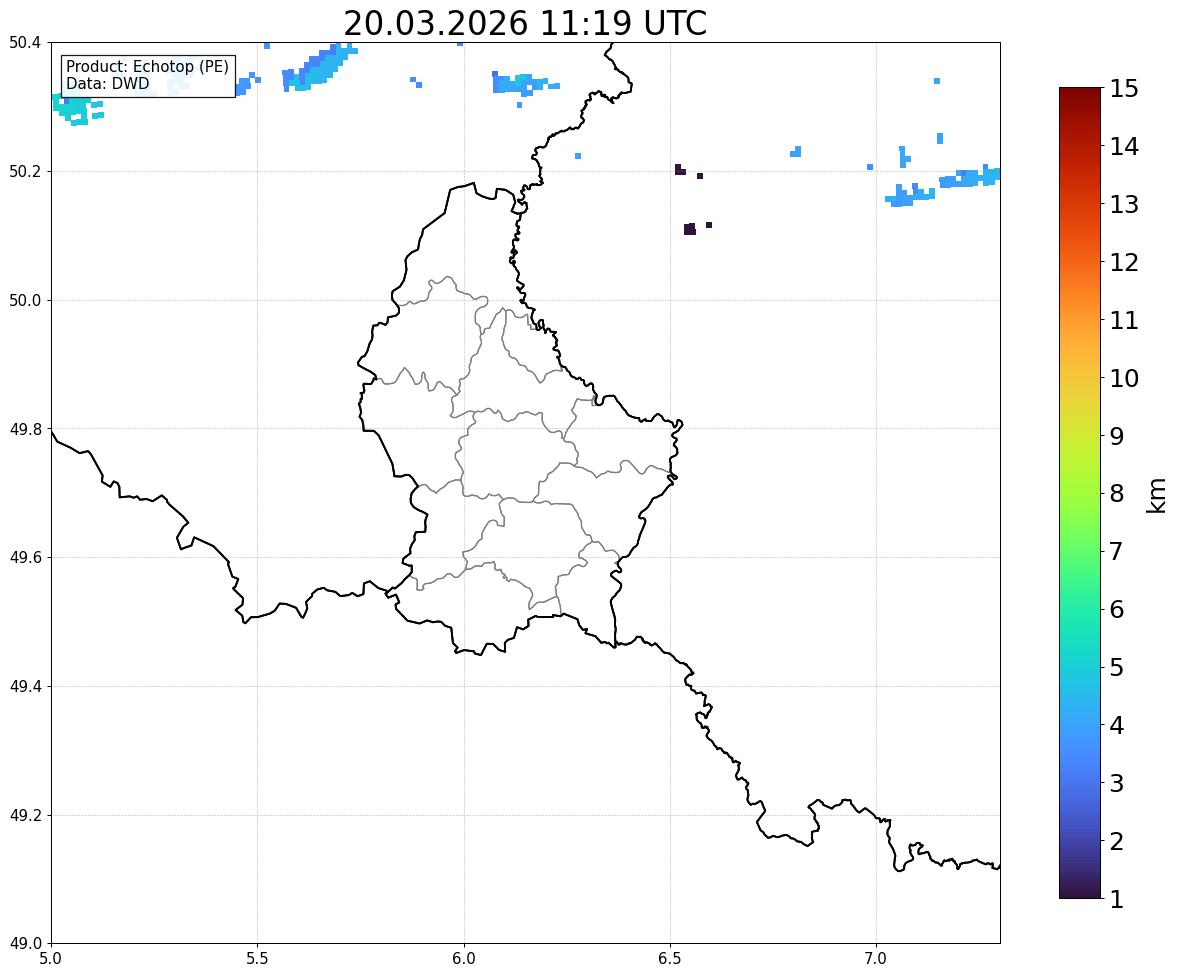Screen dimensions: 1178x976
Task: Click colorbar tick label 13
Action: tap(1124, 204)
